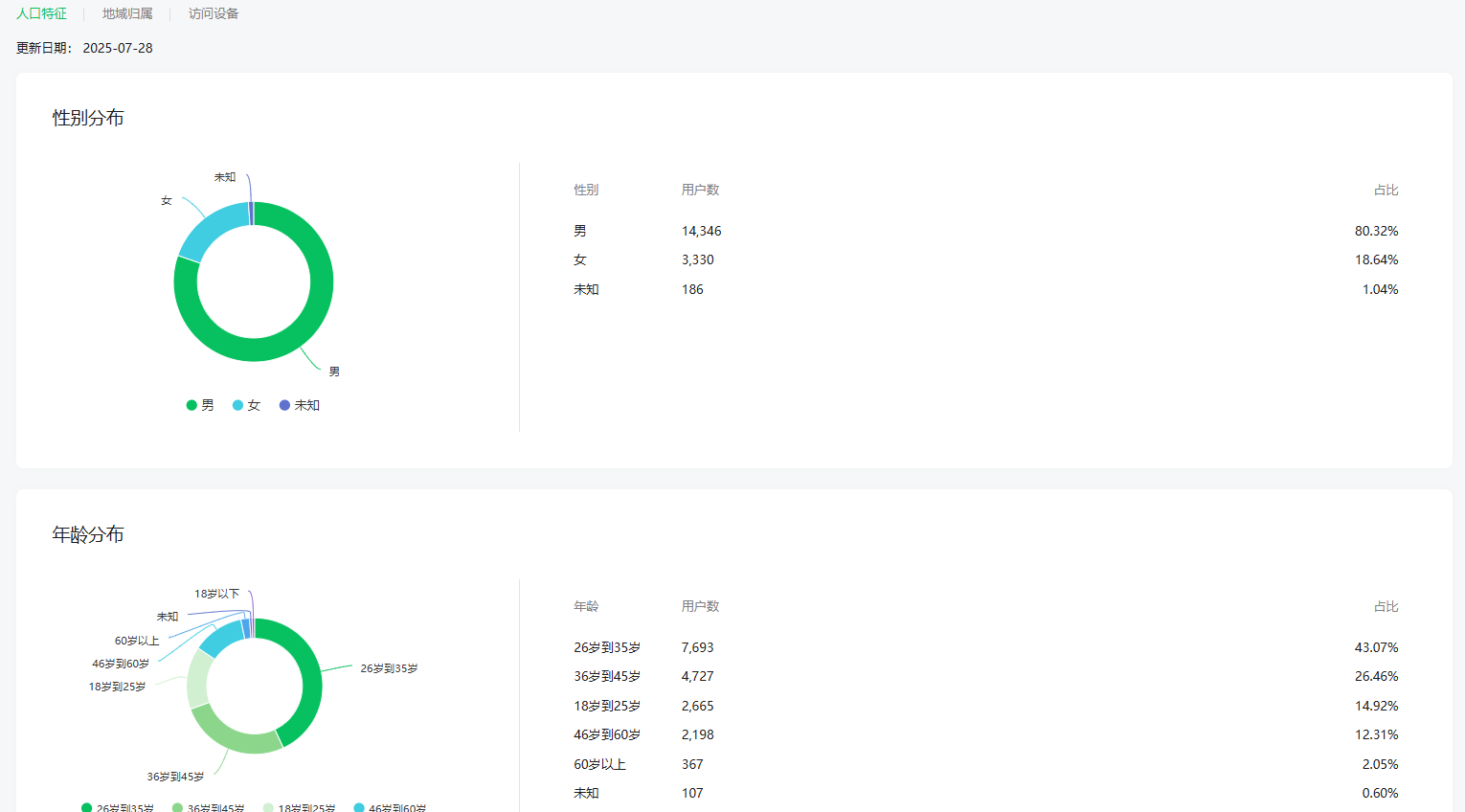Click the 占比 header in age table
The width and height of the screenshot is (1465, 812).
pos(1386,606)
